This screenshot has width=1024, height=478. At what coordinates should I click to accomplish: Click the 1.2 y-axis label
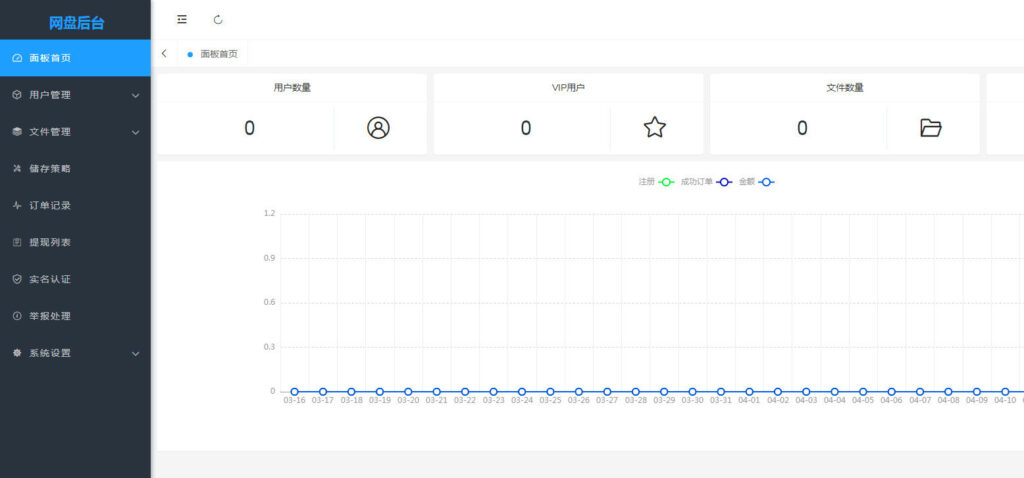[x=269, y=214]
